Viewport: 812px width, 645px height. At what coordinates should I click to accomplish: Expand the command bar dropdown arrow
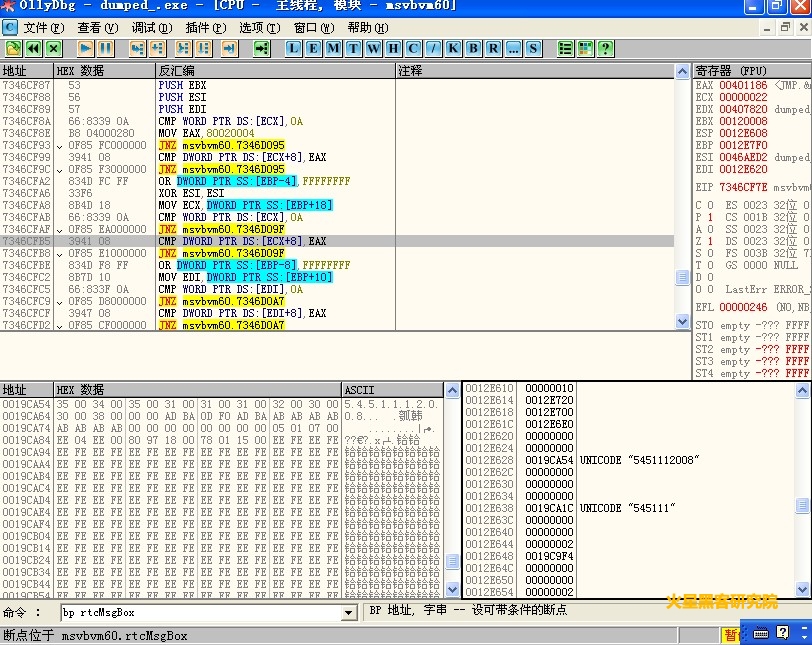point(349,612)
